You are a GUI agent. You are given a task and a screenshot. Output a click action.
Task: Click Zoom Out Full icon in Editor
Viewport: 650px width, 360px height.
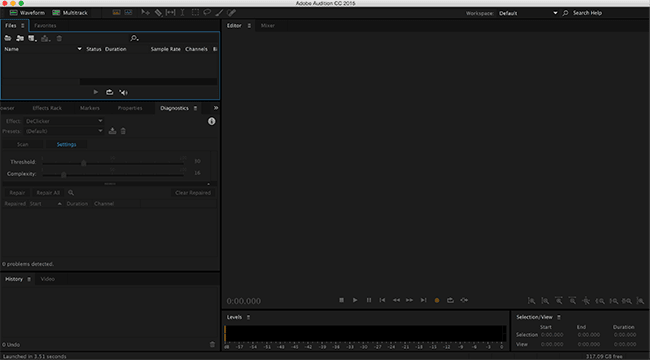[x=586, y=301]
